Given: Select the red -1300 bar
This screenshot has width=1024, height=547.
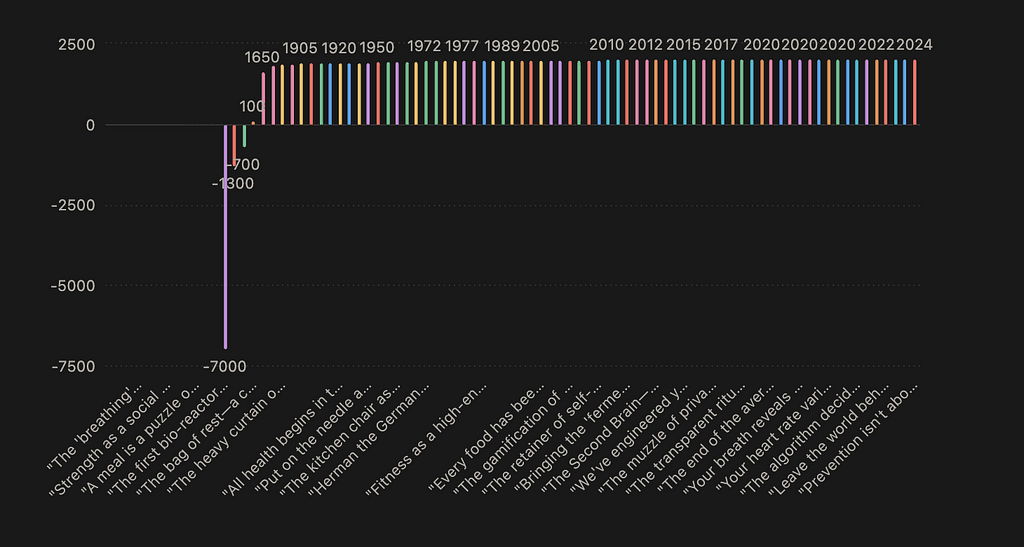Looking at the screenshot, I should tap(235, 145).
